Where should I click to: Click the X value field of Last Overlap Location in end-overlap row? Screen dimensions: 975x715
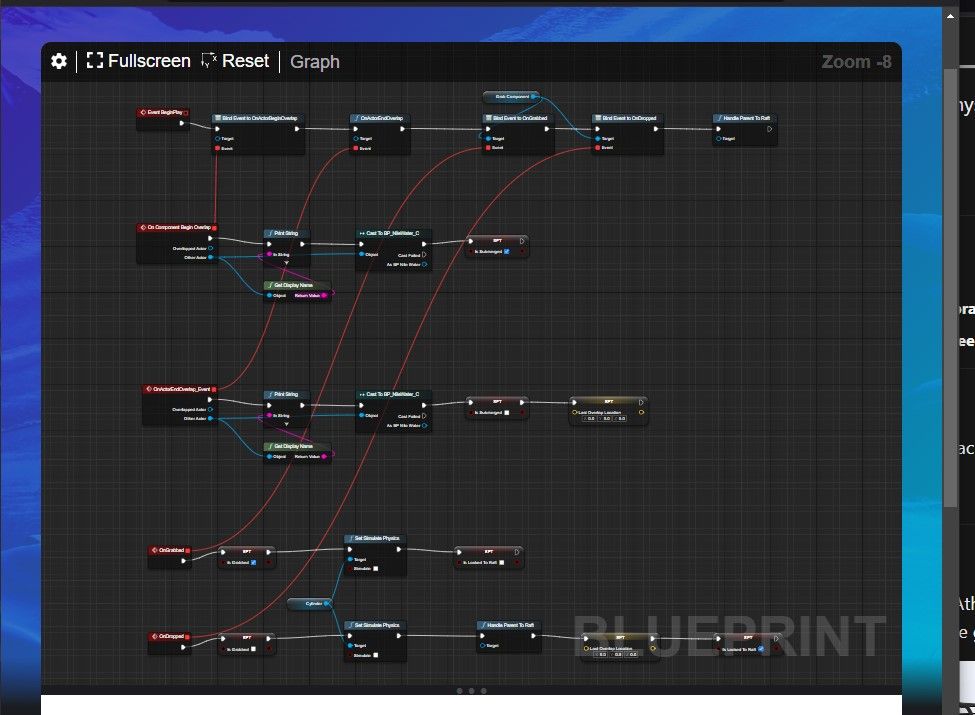tap(589, 419)
